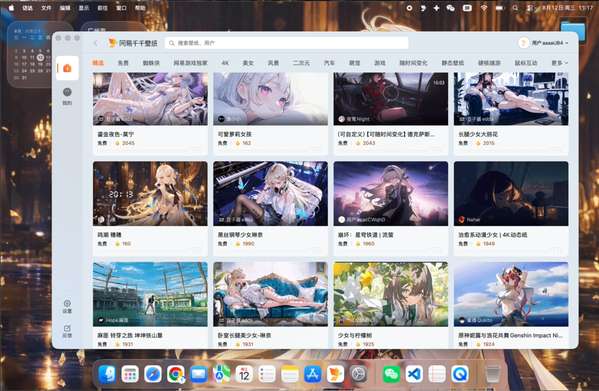Open WeChat from the Dock
Screen dimensions: 599x391
(391, 374)
